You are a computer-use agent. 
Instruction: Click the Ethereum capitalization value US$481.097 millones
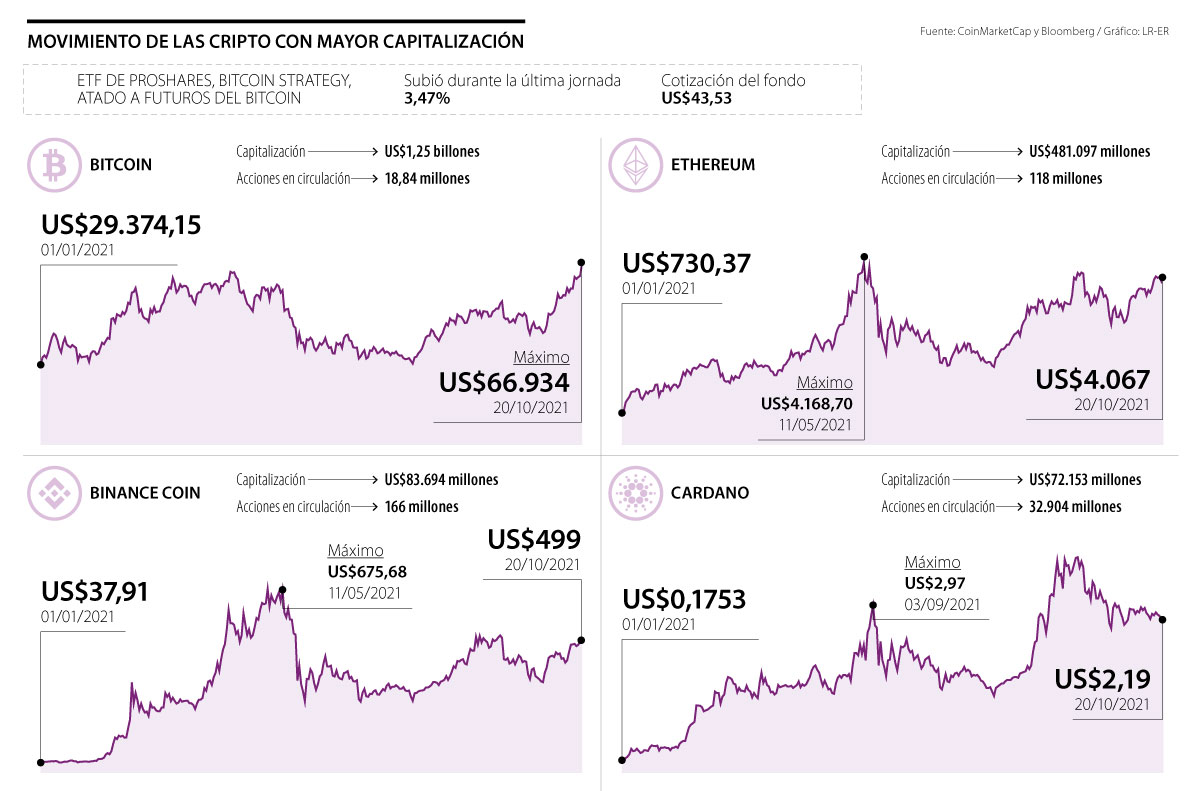(1089, 152)
